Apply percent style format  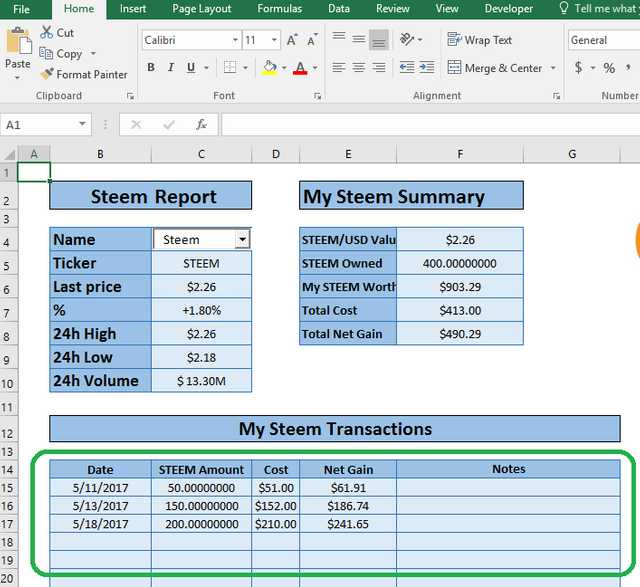pyautogui.click(x=609, y=68)
